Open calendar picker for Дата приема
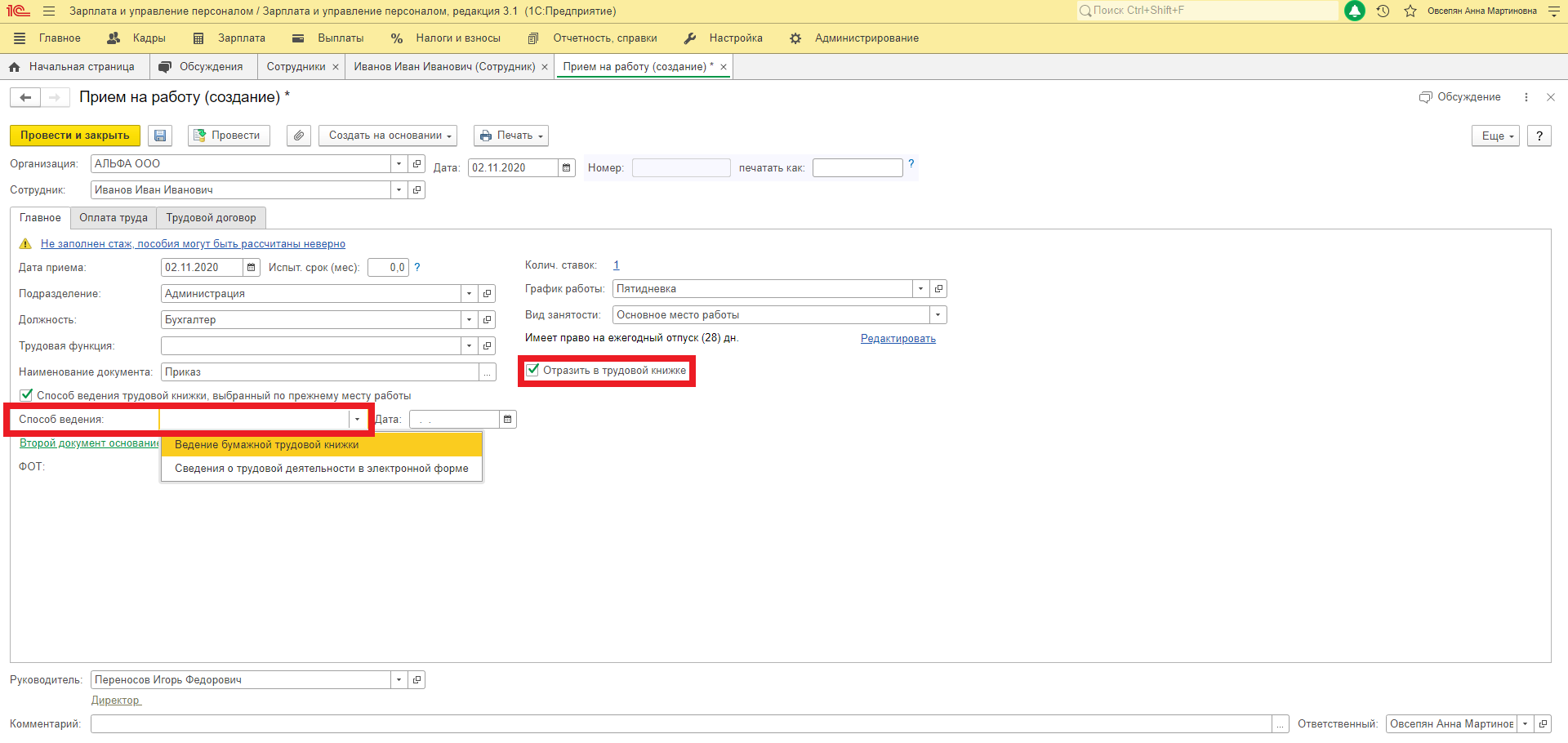This screenshot has width=1568, height=743. click(252, 268)
